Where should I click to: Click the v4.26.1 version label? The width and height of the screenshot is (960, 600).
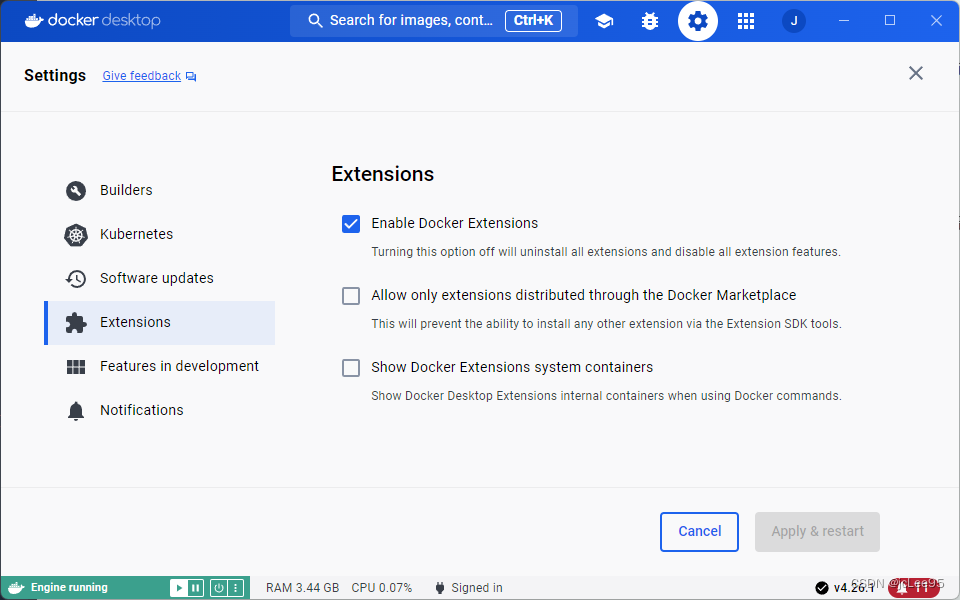coord(854,588)
